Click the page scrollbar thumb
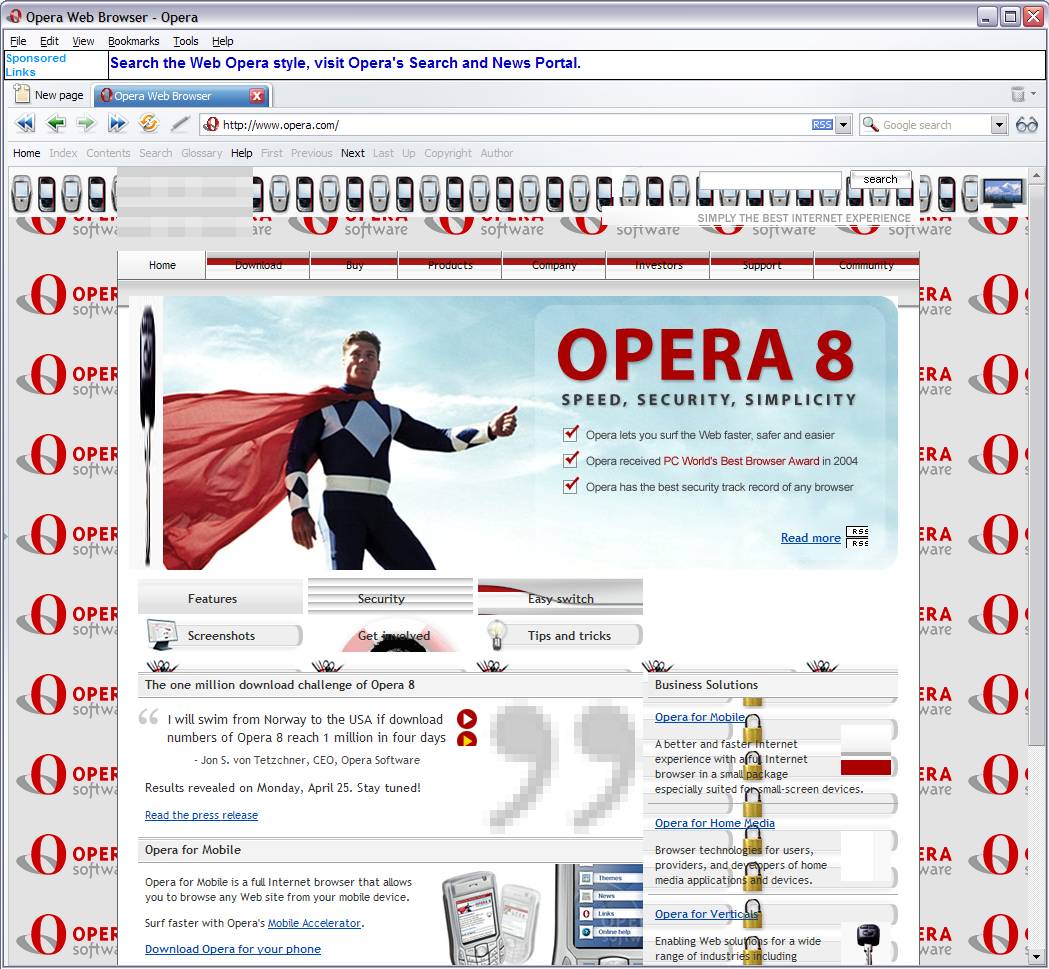 click(1036, 464)
